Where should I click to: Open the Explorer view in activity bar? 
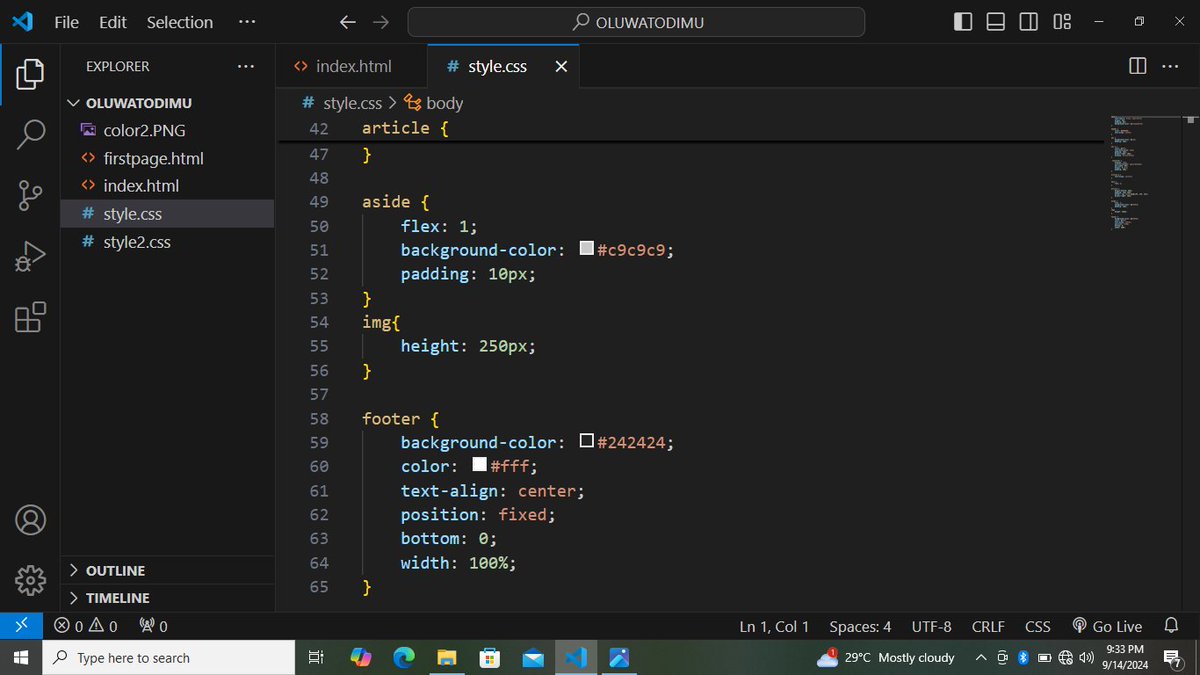[x=30, y=73]
